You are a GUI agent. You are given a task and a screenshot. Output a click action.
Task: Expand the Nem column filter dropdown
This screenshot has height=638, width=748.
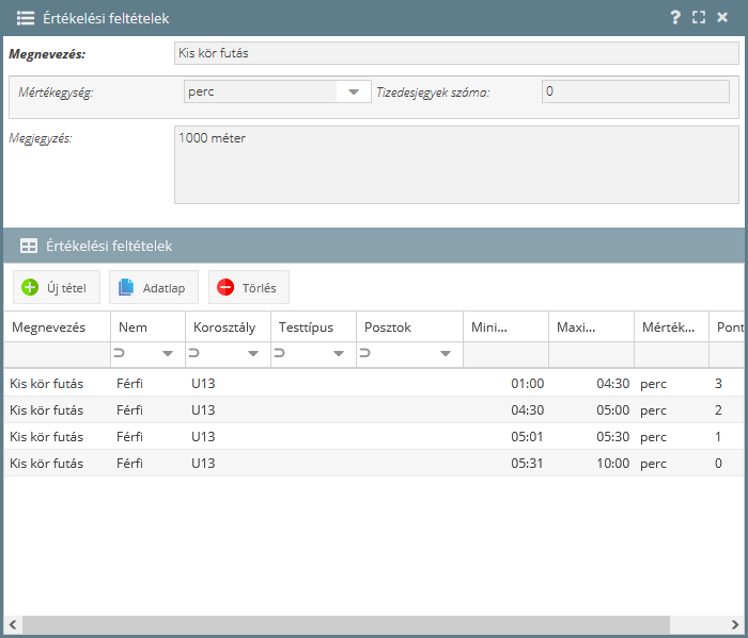[168, 354]
